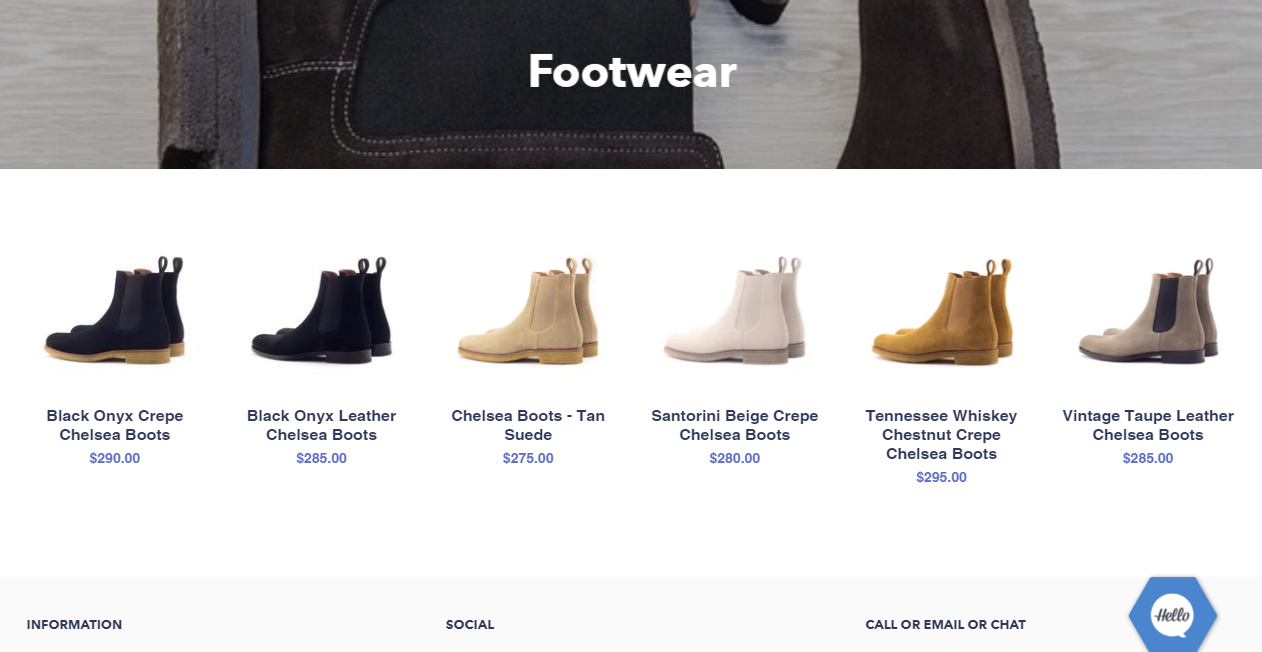View the Santorini Beige boots photo
This screenshot has height=652, width=1262.
(x=735, y=311)
